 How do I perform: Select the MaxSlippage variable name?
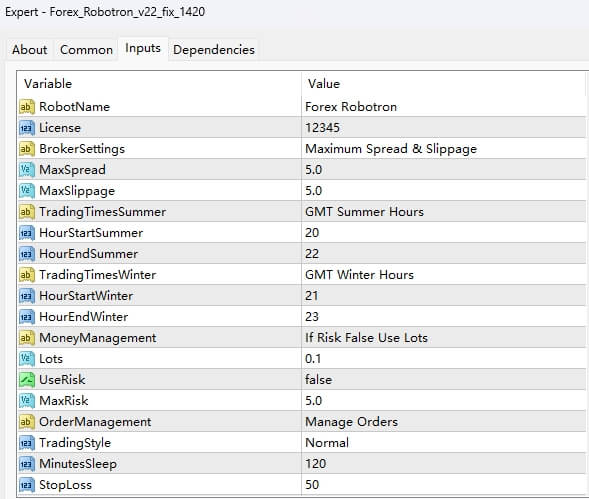[x=77, y=191]
